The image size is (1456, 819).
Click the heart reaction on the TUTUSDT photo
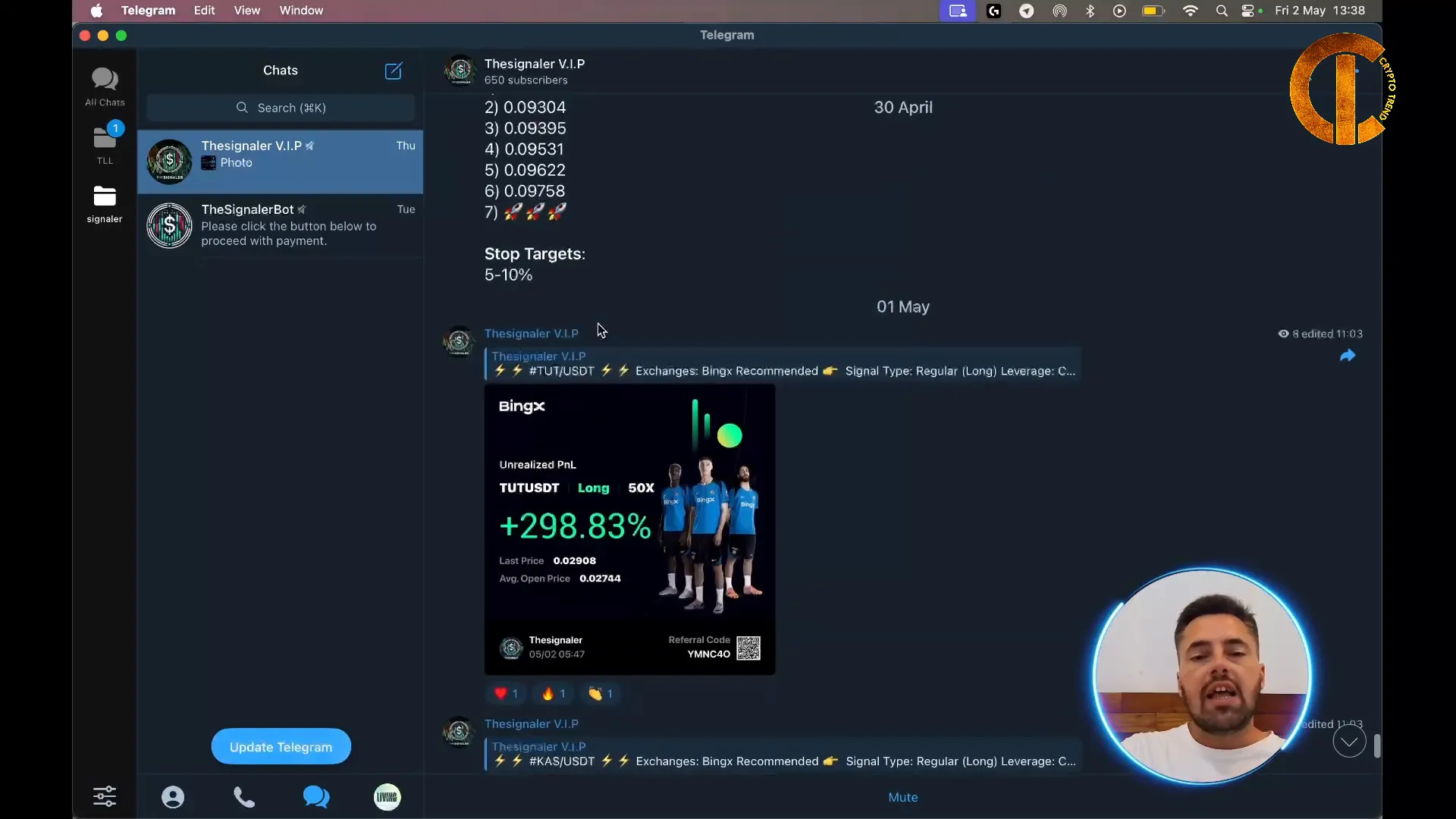(507, 694)
